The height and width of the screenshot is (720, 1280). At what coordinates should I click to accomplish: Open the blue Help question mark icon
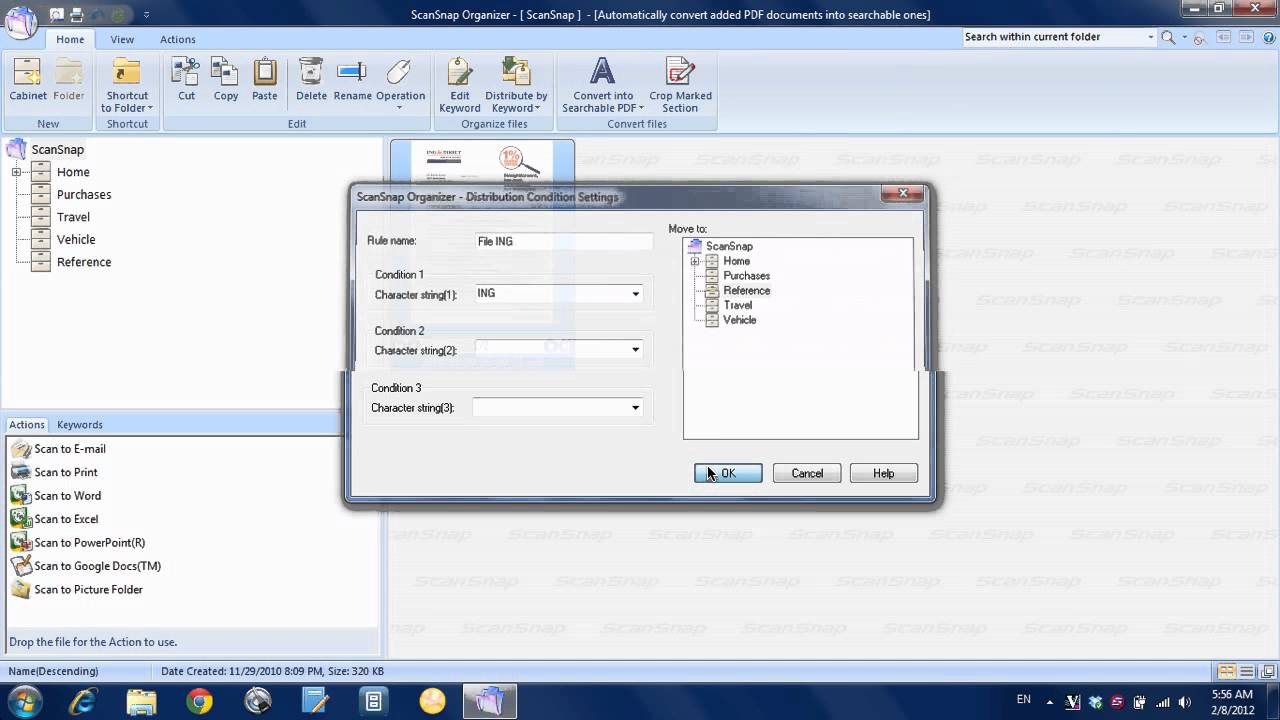(x=1268, y=37)
